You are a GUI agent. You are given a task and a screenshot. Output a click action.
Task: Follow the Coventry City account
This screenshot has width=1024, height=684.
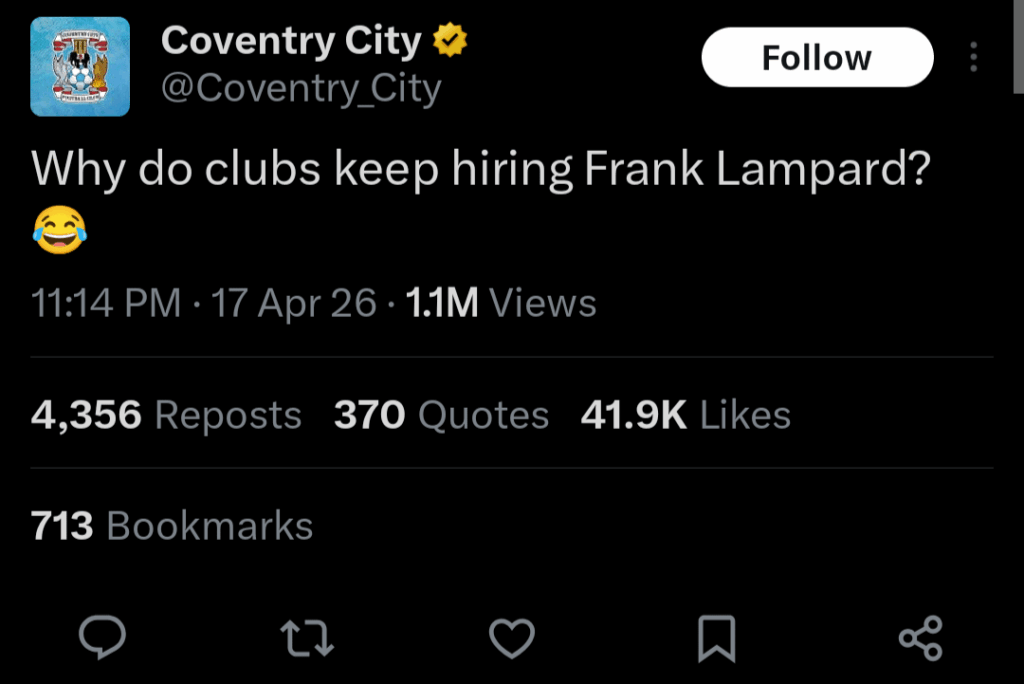click(x=816, y=57)
